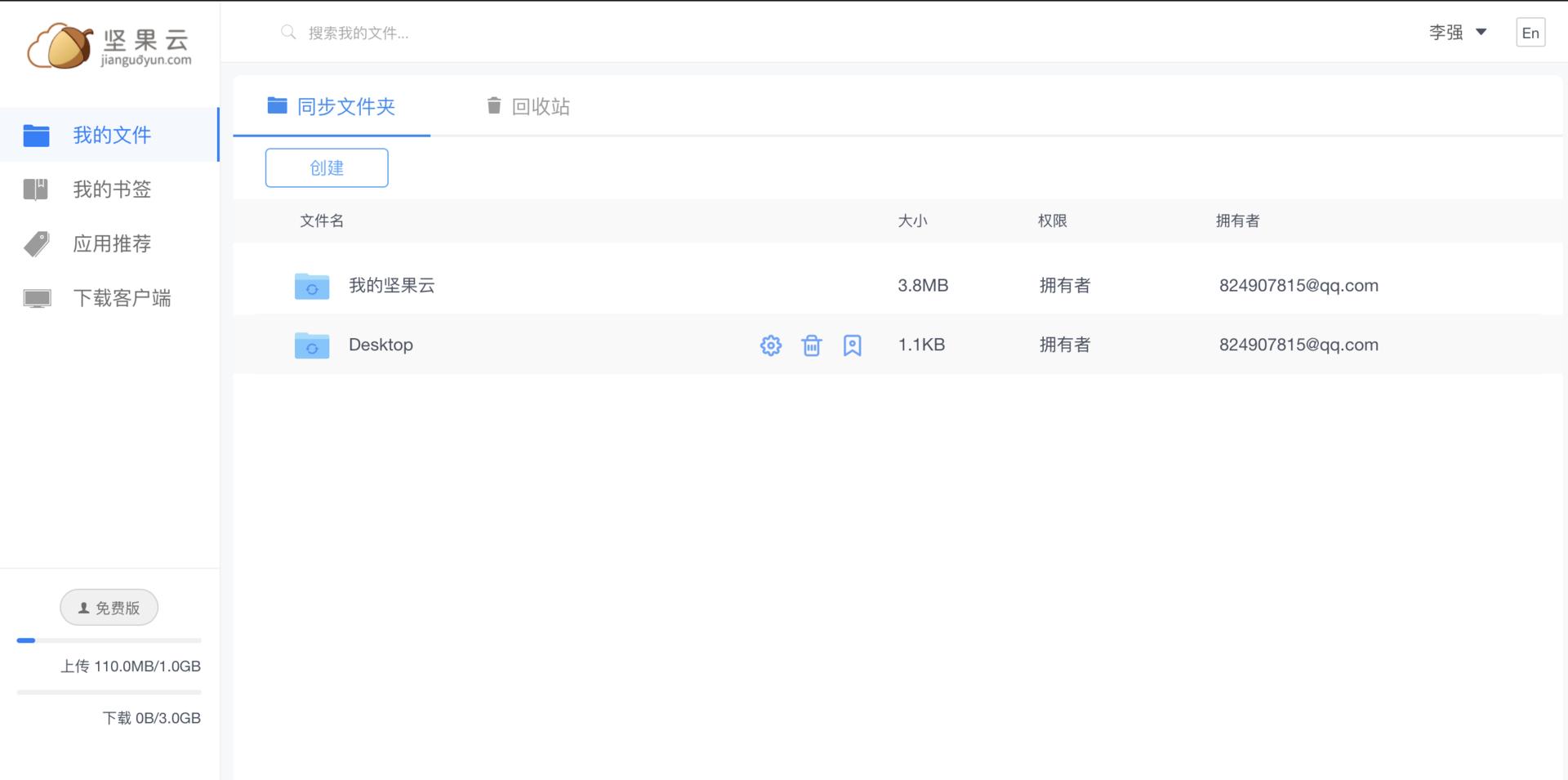The image size is (1568, 780).
Task: Click the upload quota progress bar
Action: coord(109,640)
